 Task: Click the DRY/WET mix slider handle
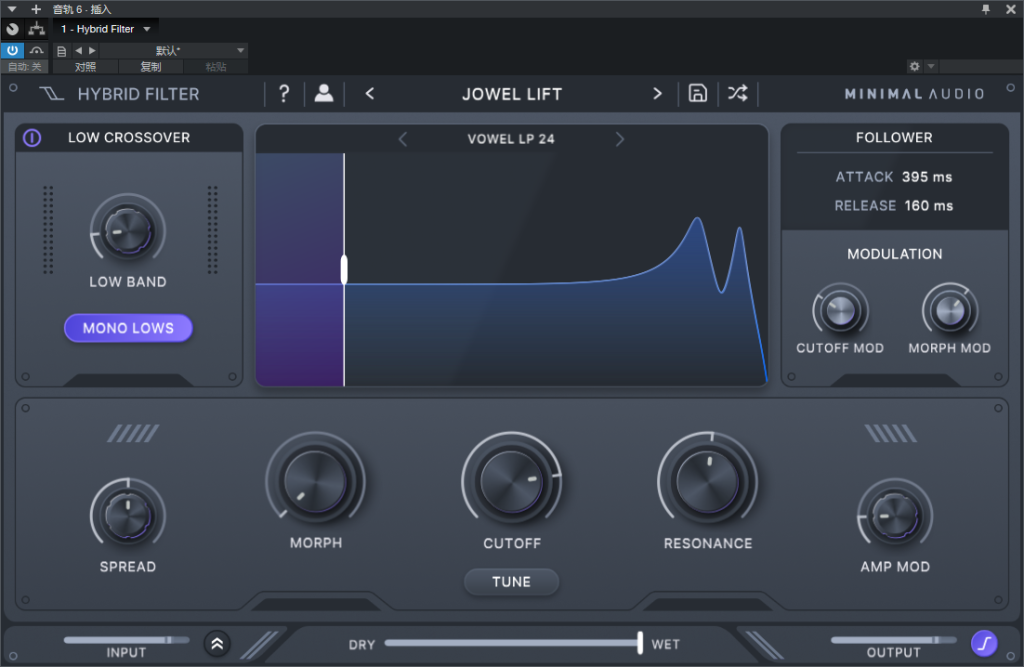(x=640, y=643)
